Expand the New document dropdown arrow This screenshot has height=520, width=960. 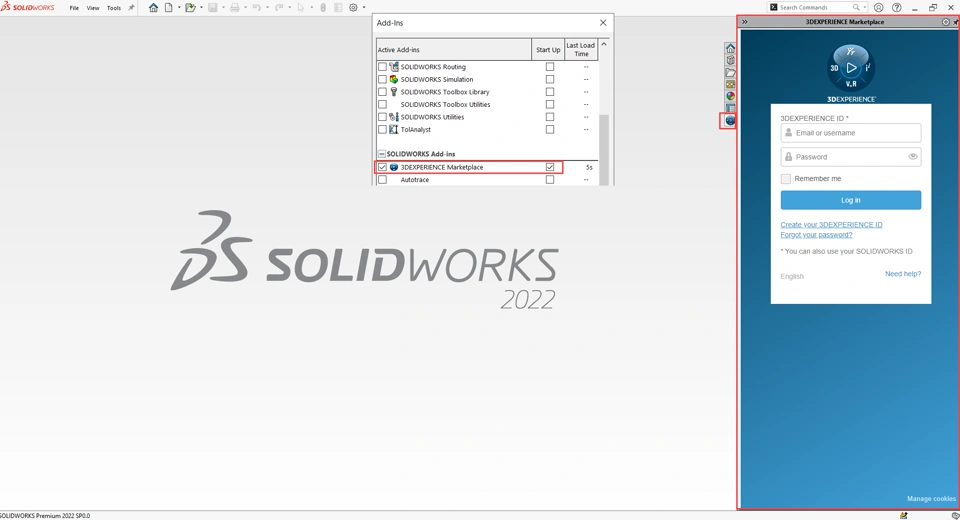[x=179, y=7]
